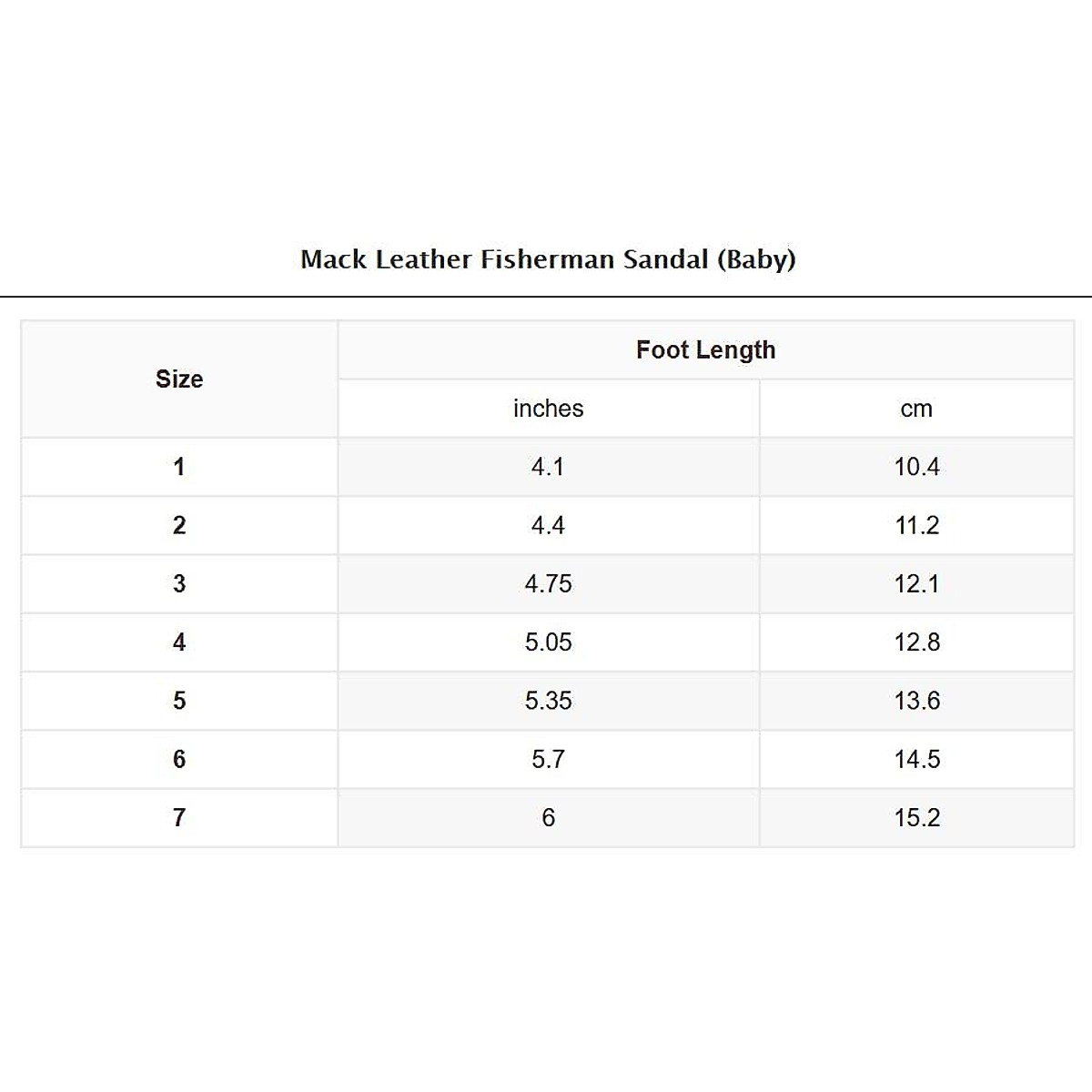Select the 11.2 cm value

tap(916, 525)
